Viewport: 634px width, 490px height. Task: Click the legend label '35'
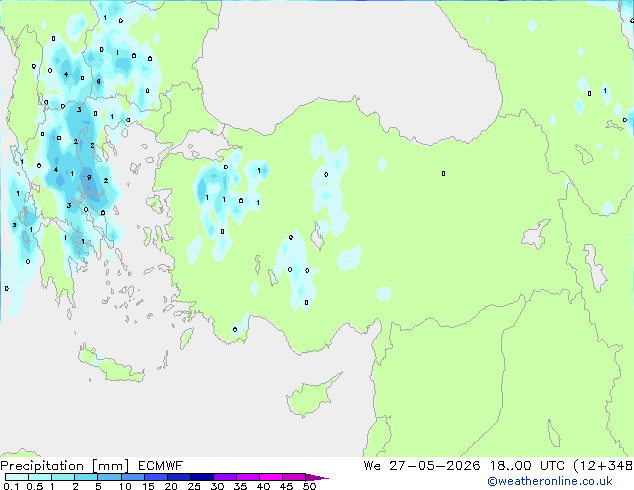click(x=240, y=486)
